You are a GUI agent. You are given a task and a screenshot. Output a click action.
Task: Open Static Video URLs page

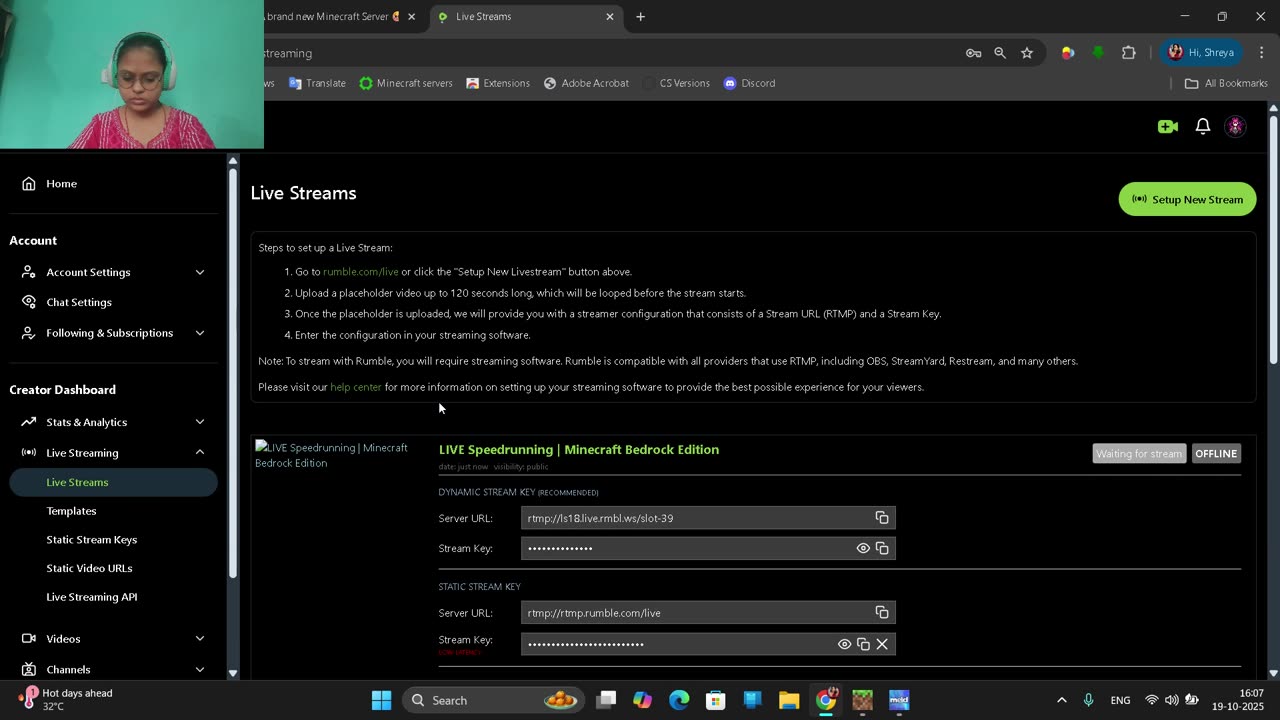(x=89, y=568)
